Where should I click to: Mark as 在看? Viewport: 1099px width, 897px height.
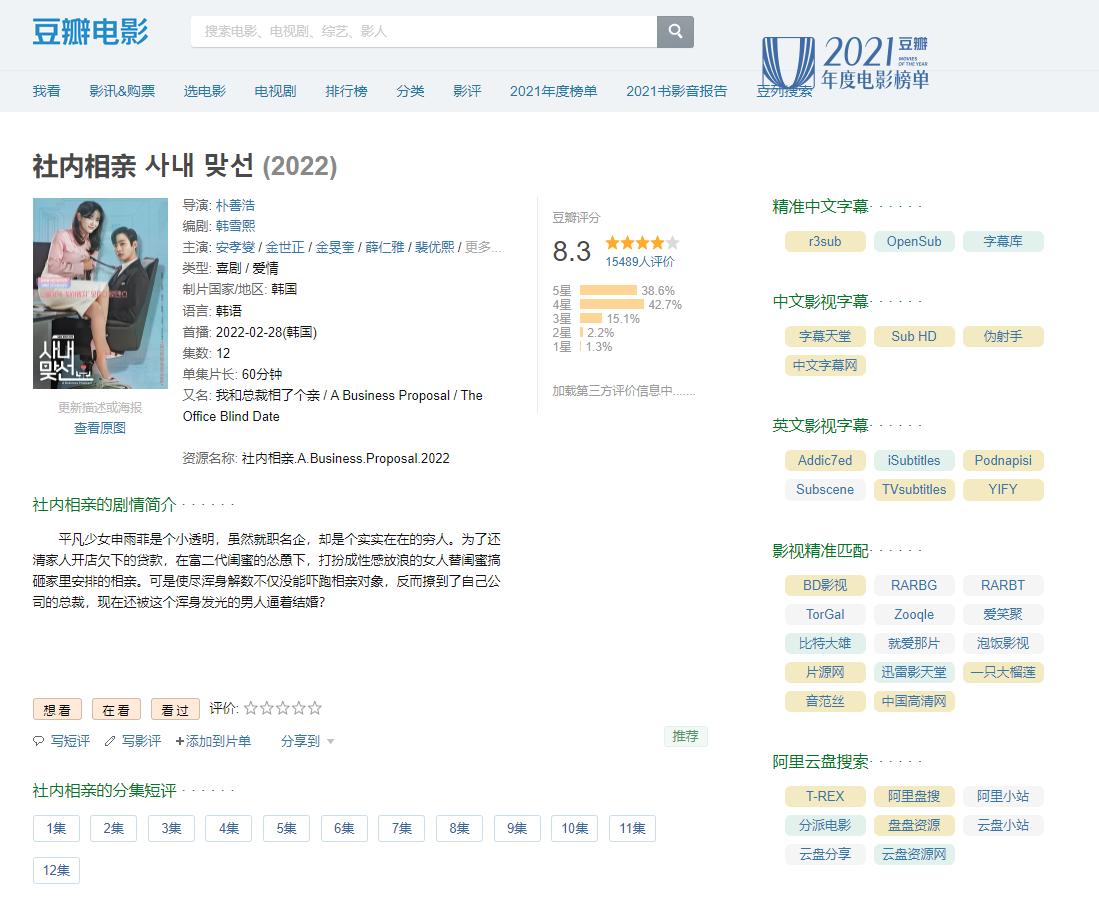[x=116, y=709]
